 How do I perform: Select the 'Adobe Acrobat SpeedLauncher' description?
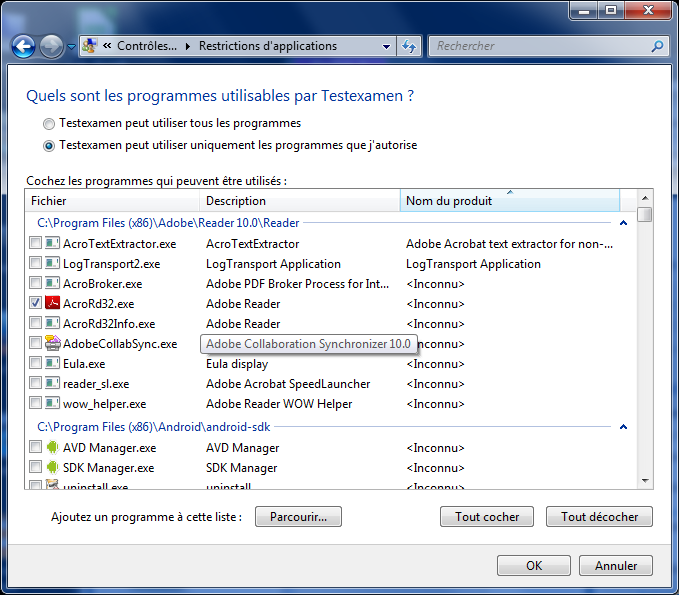click(288, 384)
